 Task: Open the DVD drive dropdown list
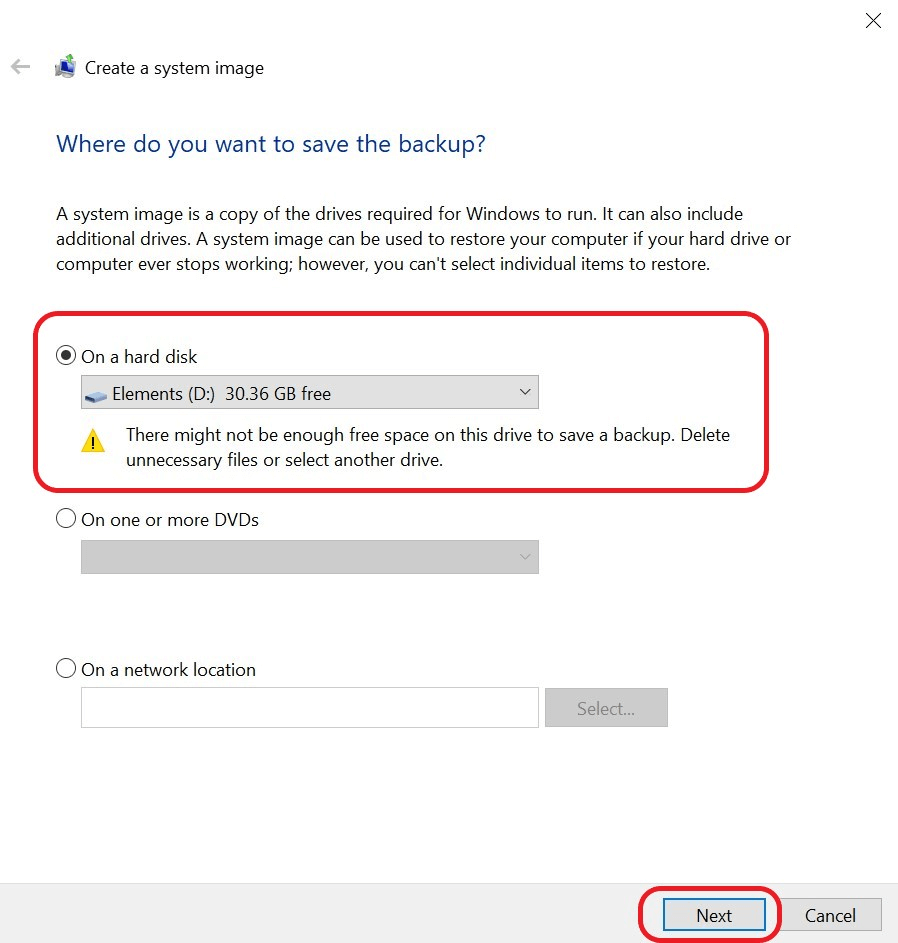tap(310, 557)
